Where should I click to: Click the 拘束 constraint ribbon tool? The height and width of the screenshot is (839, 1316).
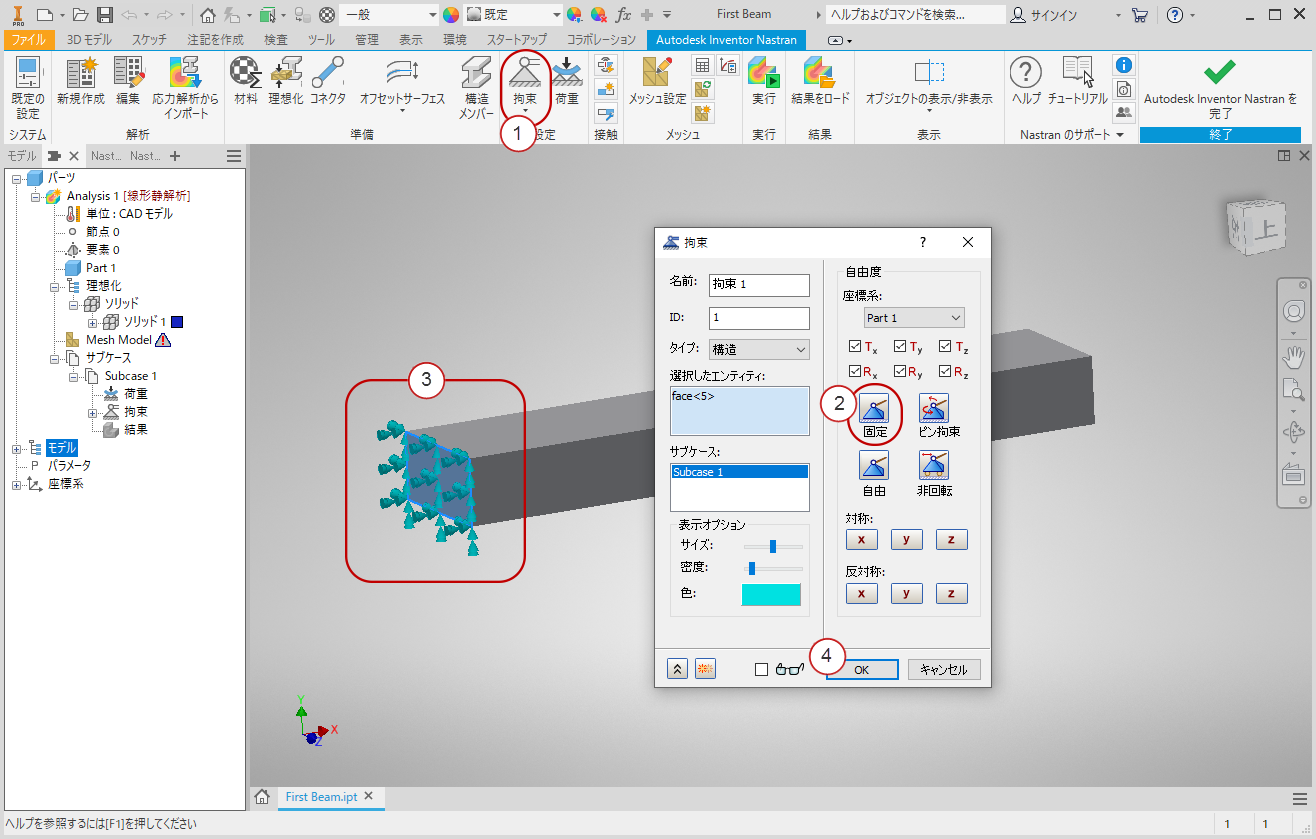[525, 84]
